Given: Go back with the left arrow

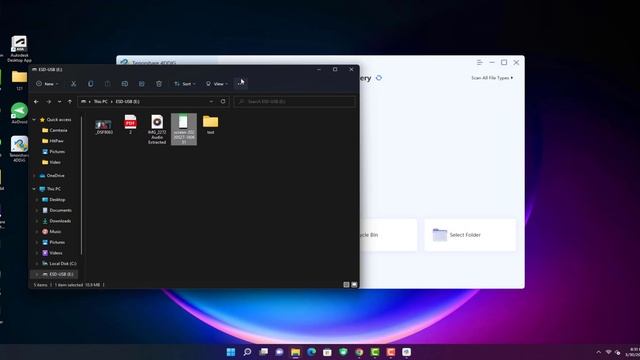Looking at the screenshot, I should (36, 102).
